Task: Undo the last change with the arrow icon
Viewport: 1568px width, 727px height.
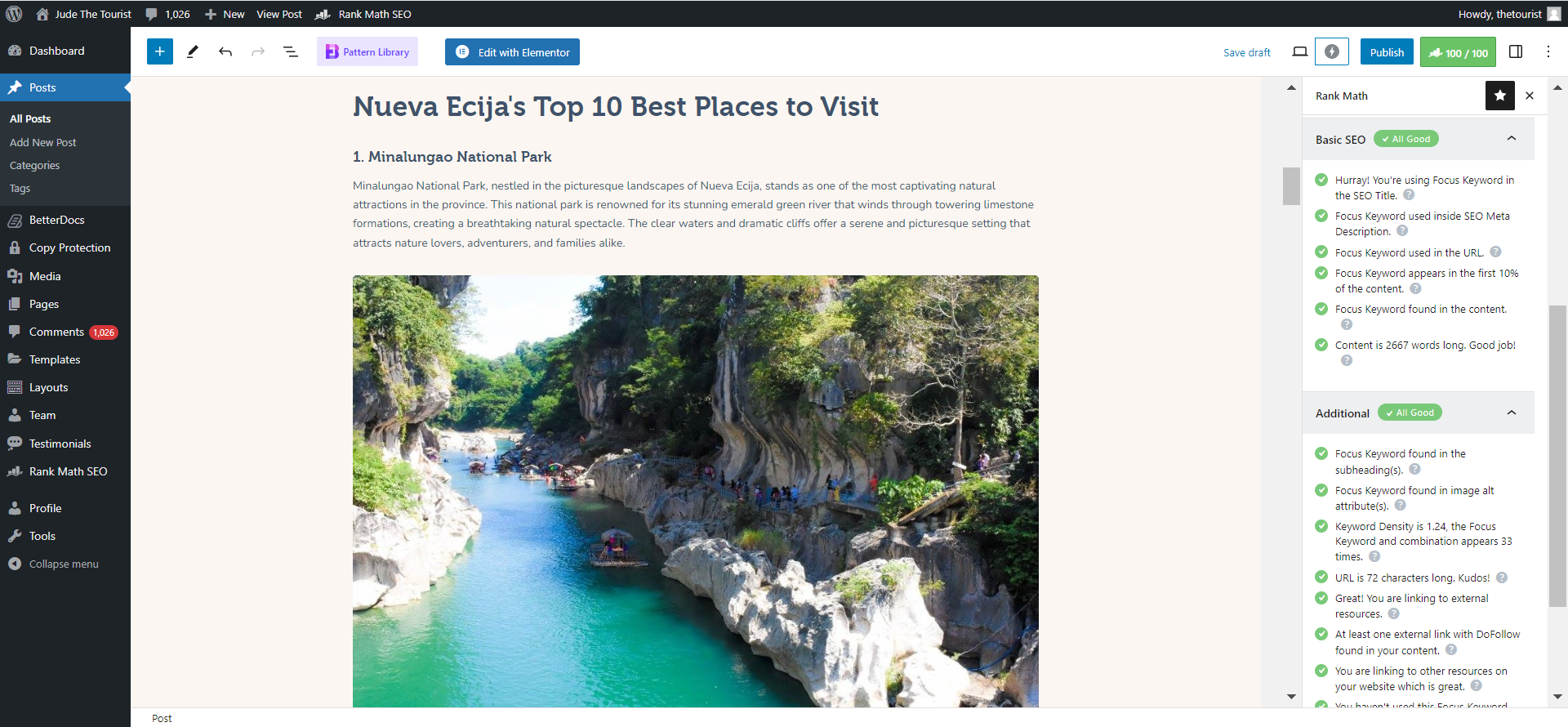Action: [225, 51]
